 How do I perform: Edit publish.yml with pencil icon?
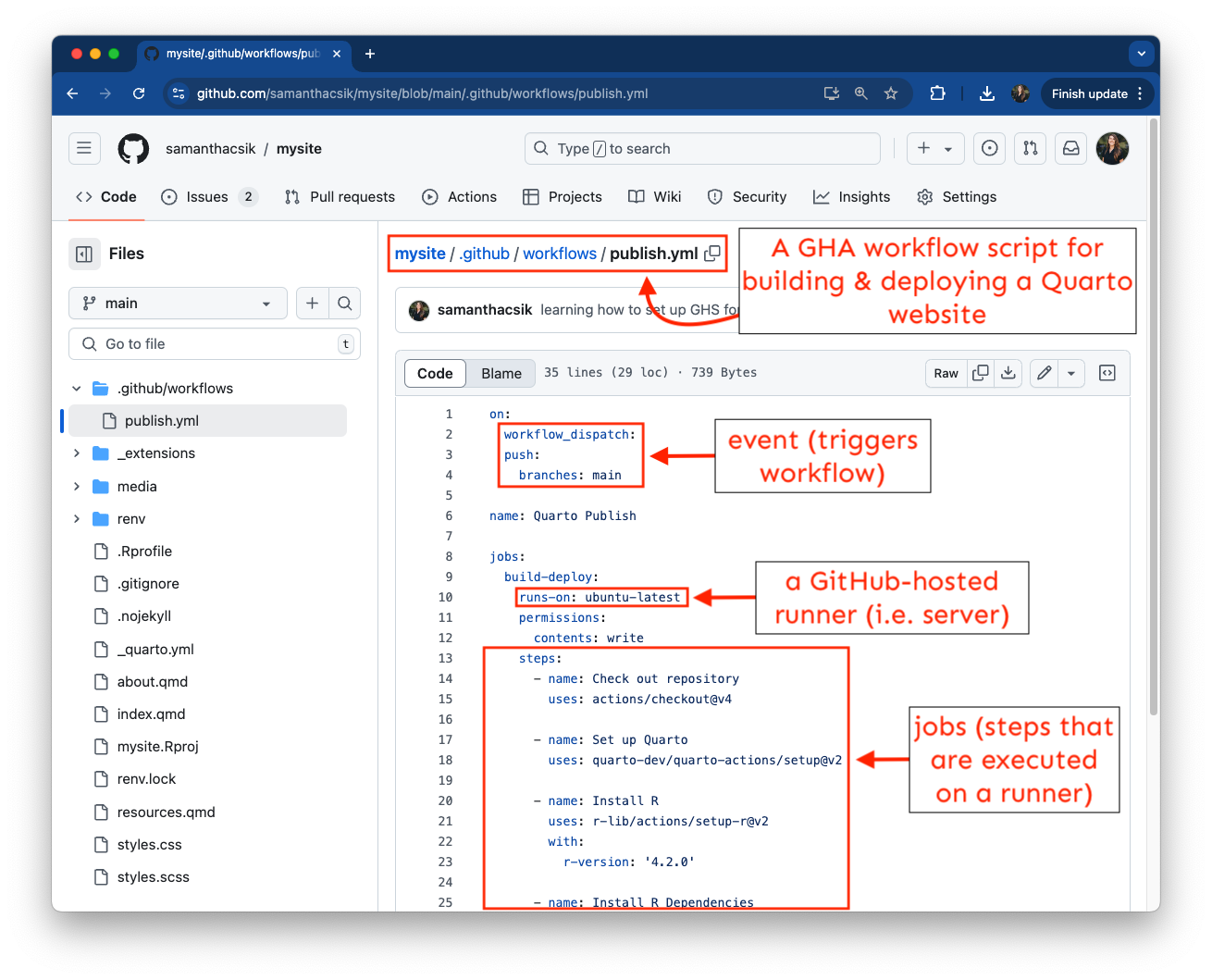click(1044, 373)
